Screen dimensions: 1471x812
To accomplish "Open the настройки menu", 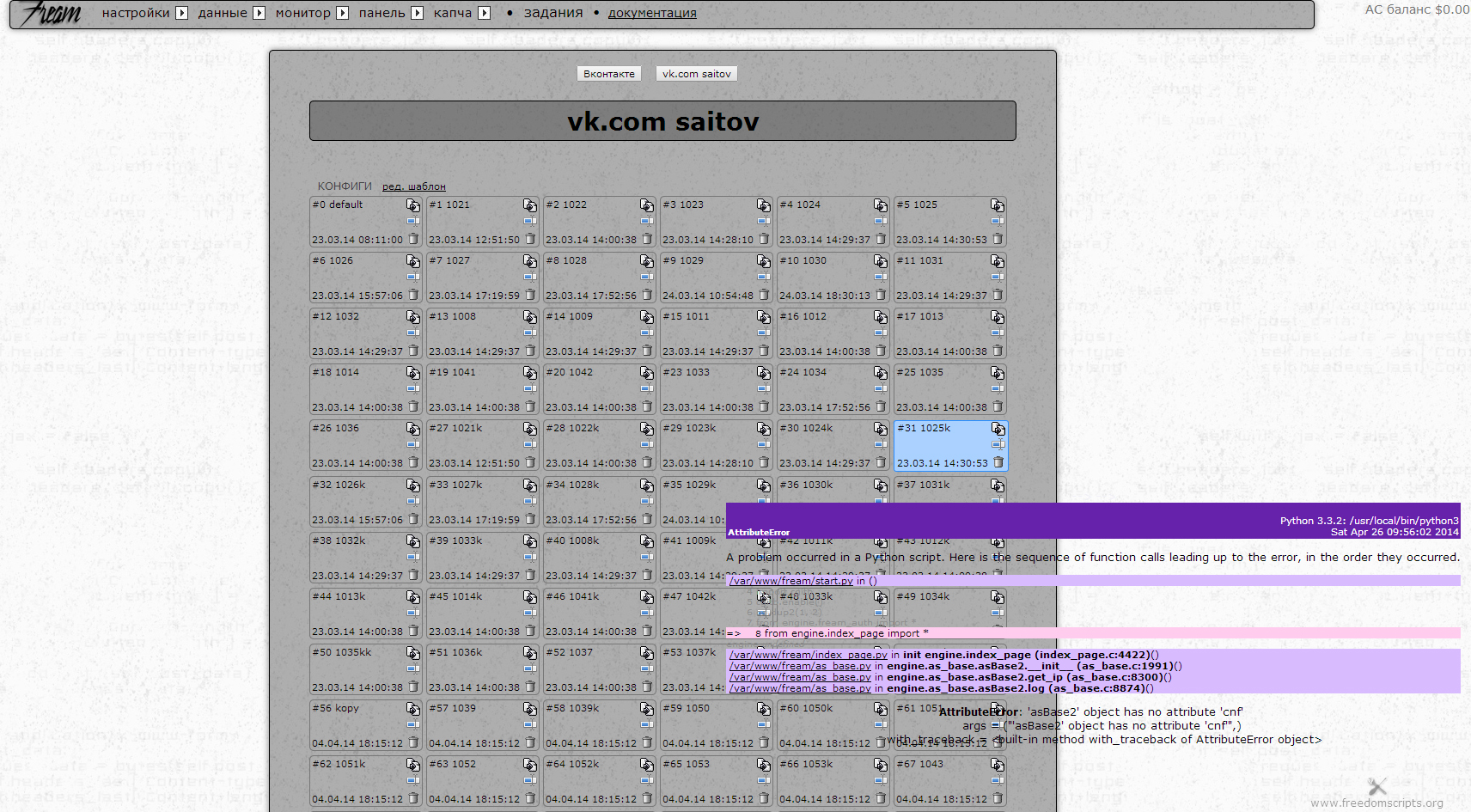I will [x=136, y=13].
